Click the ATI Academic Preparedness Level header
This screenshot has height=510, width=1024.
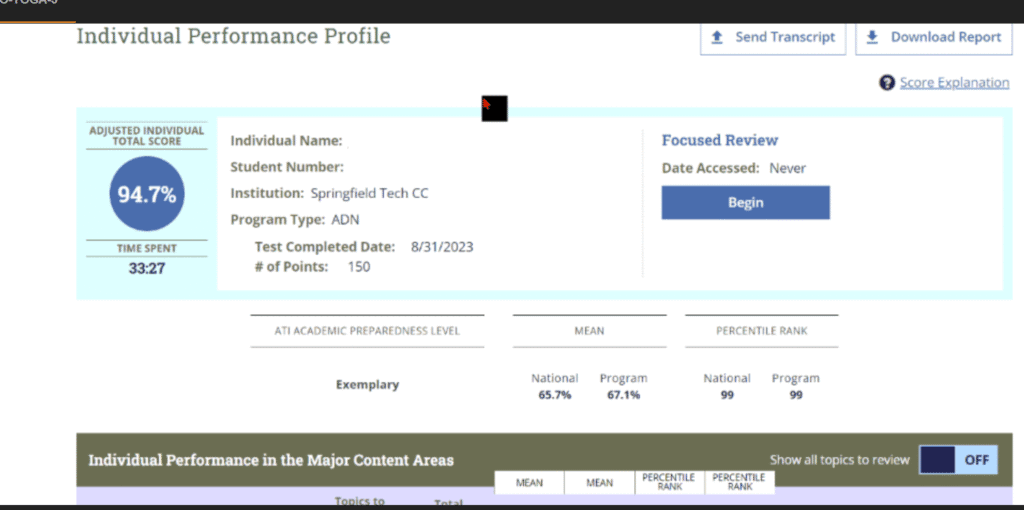(367, 331)
